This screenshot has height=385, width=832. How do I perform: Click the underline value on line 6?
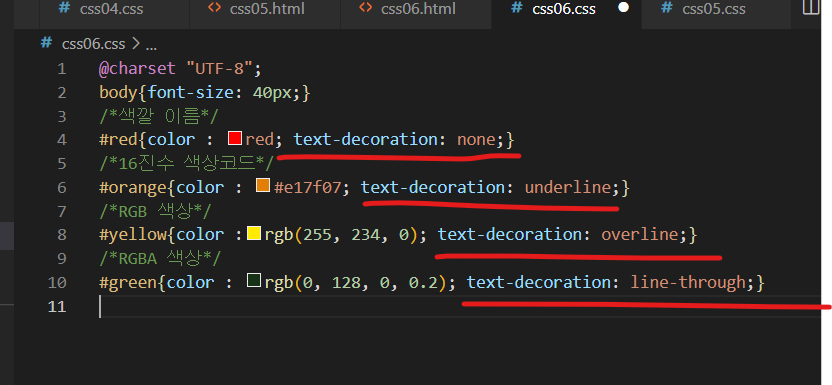click(568, 187)
